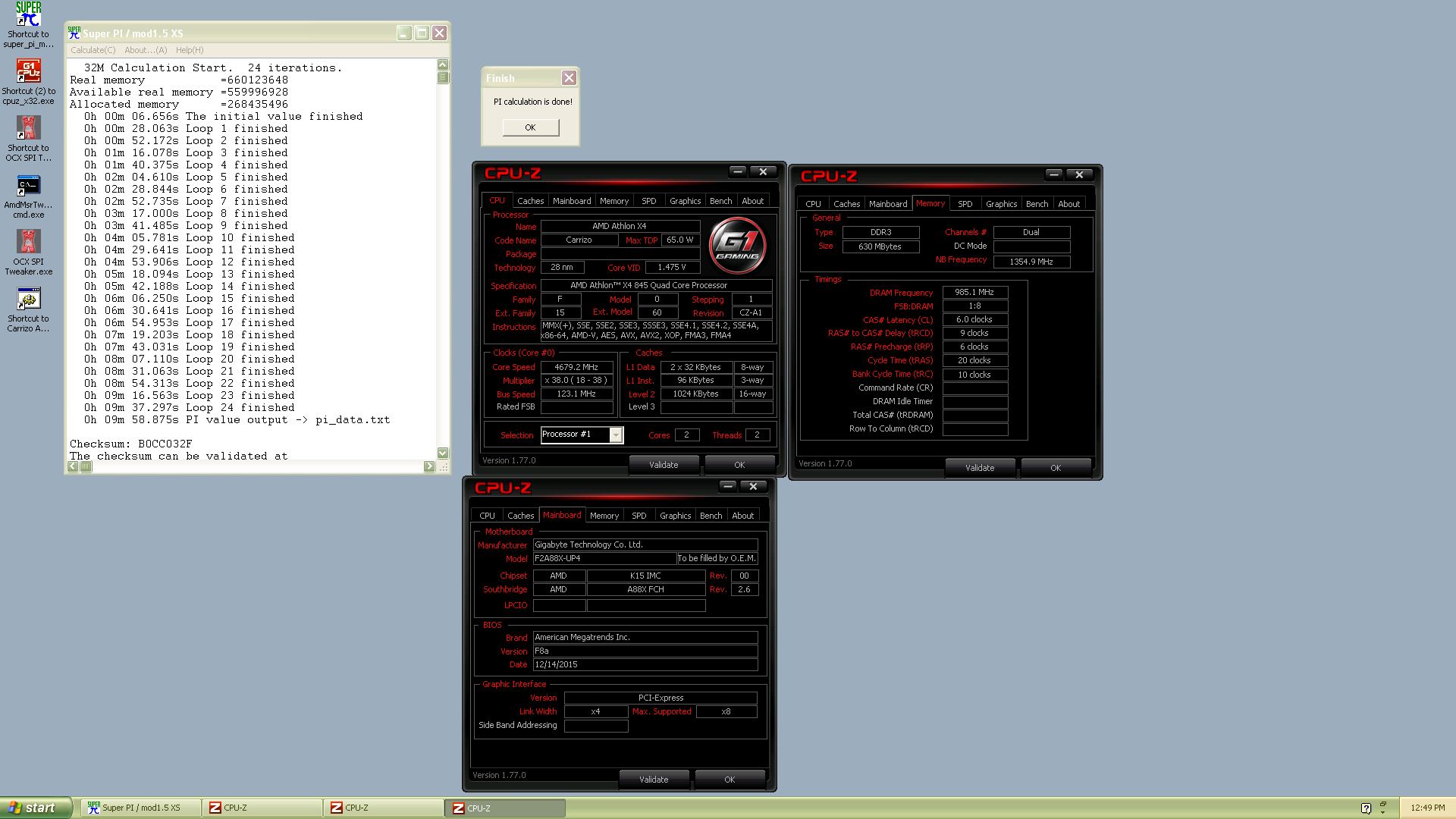Click the Loop 24 finished line
The width and height of the screenshot is (1456, 819).
[x=190, y=407]
